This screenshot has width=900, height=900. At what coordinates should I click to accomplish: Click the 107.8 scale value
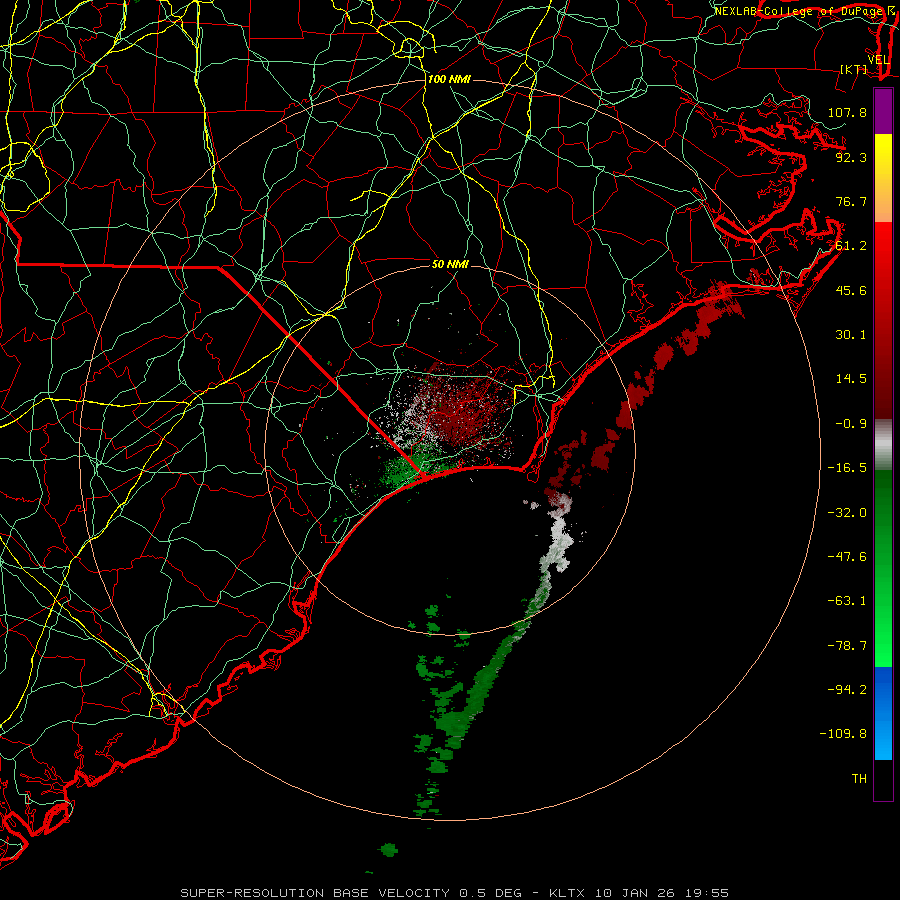tap(847, 112)
